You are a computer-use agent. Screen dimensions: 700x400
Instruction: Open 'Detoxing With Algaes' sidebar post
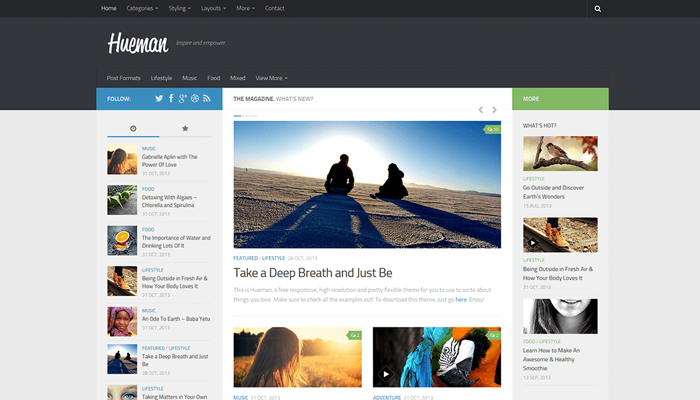click(169, 201)
